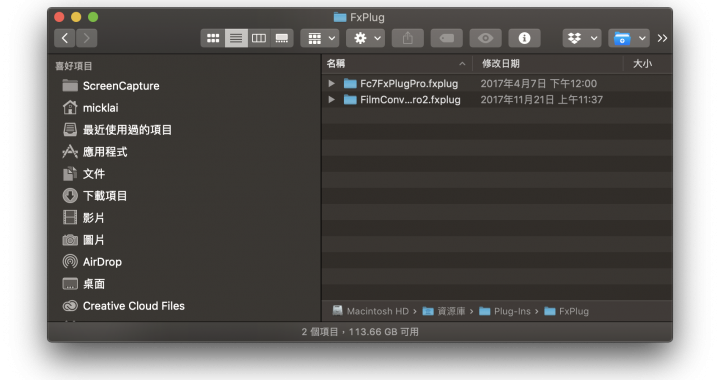
Task: Click the status text 2 個項目，113.66 GB 可用
Action: click(x=360, y=332)
